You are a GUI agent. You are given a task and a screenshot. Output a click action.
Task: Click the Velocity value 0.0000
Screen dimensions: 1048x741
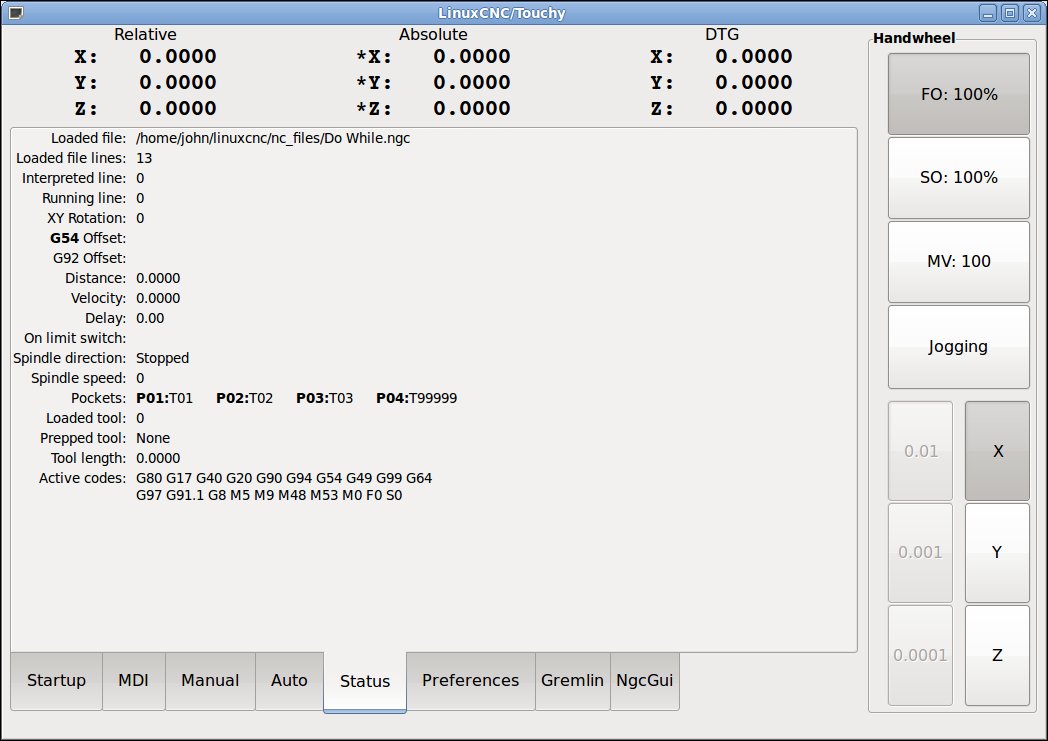[158, 299]
